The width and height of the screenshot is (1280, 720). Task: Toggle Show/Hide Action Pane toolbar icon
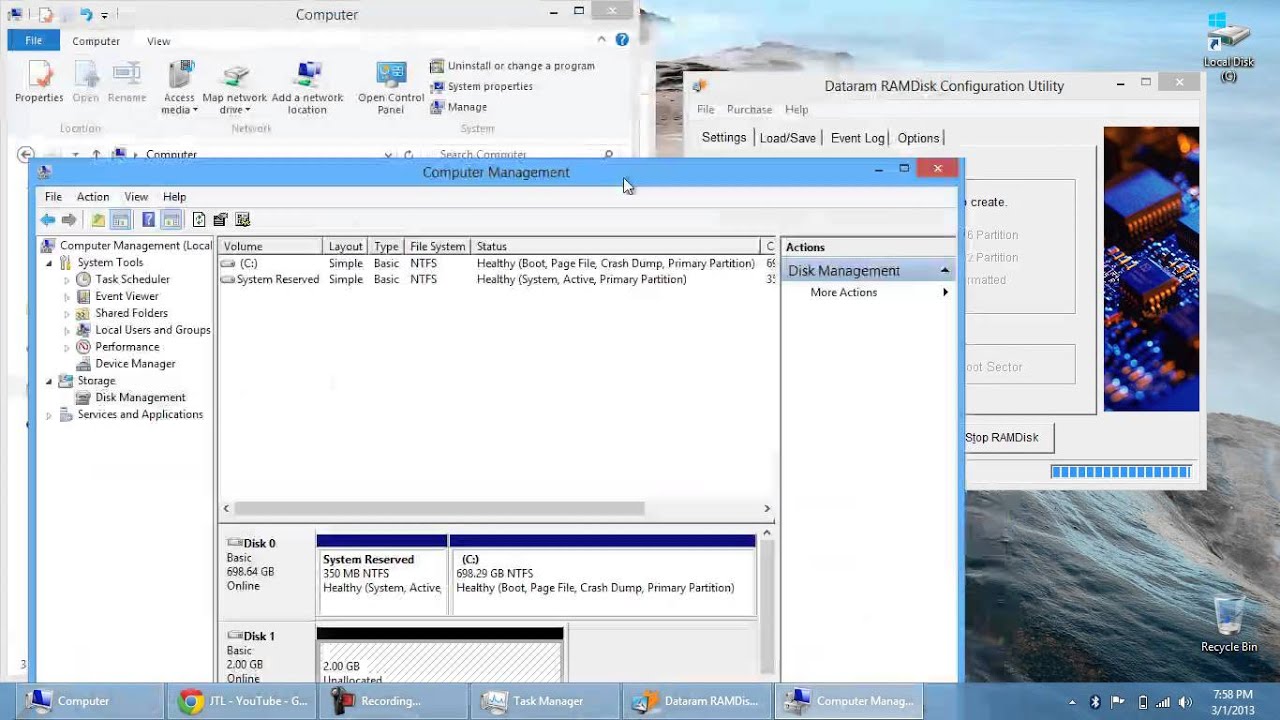(171, 220)
